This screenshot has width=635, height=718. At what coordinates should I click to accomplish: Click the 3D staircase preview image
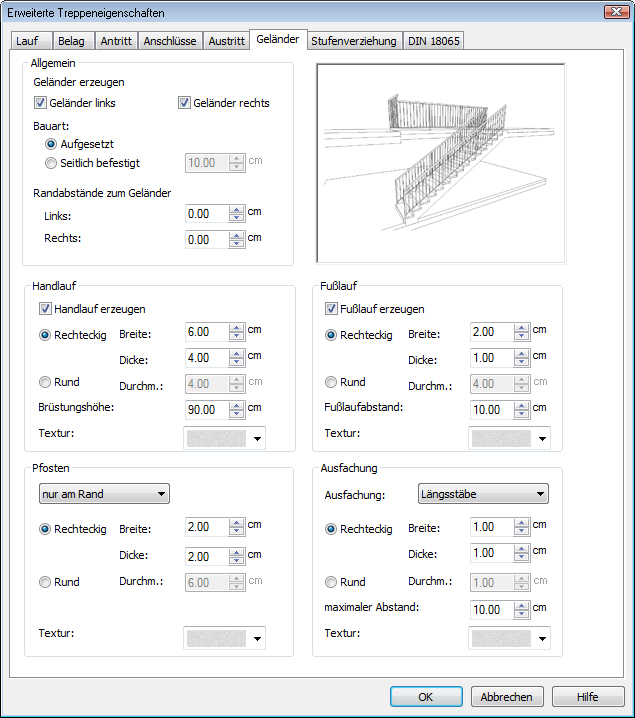tap(440, 163)
